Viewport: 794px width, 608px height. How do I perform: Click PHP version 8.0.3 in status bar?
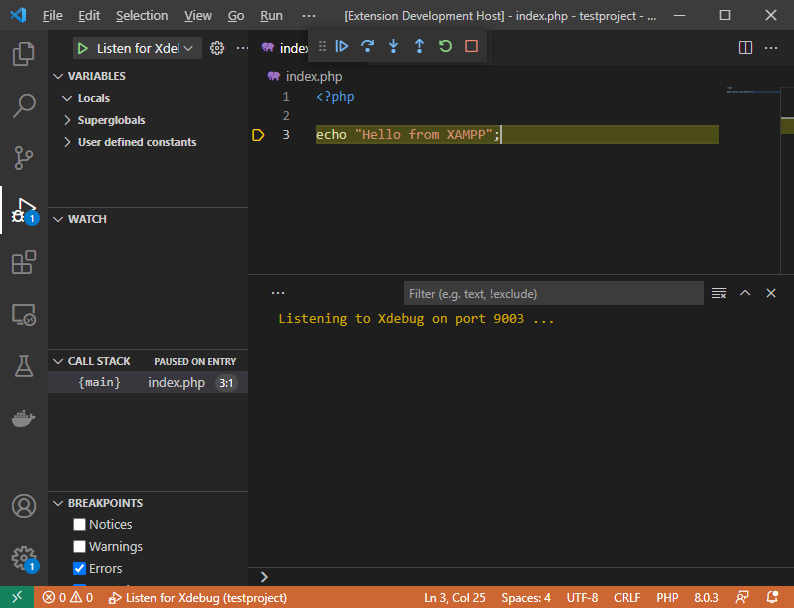point(706,597)
